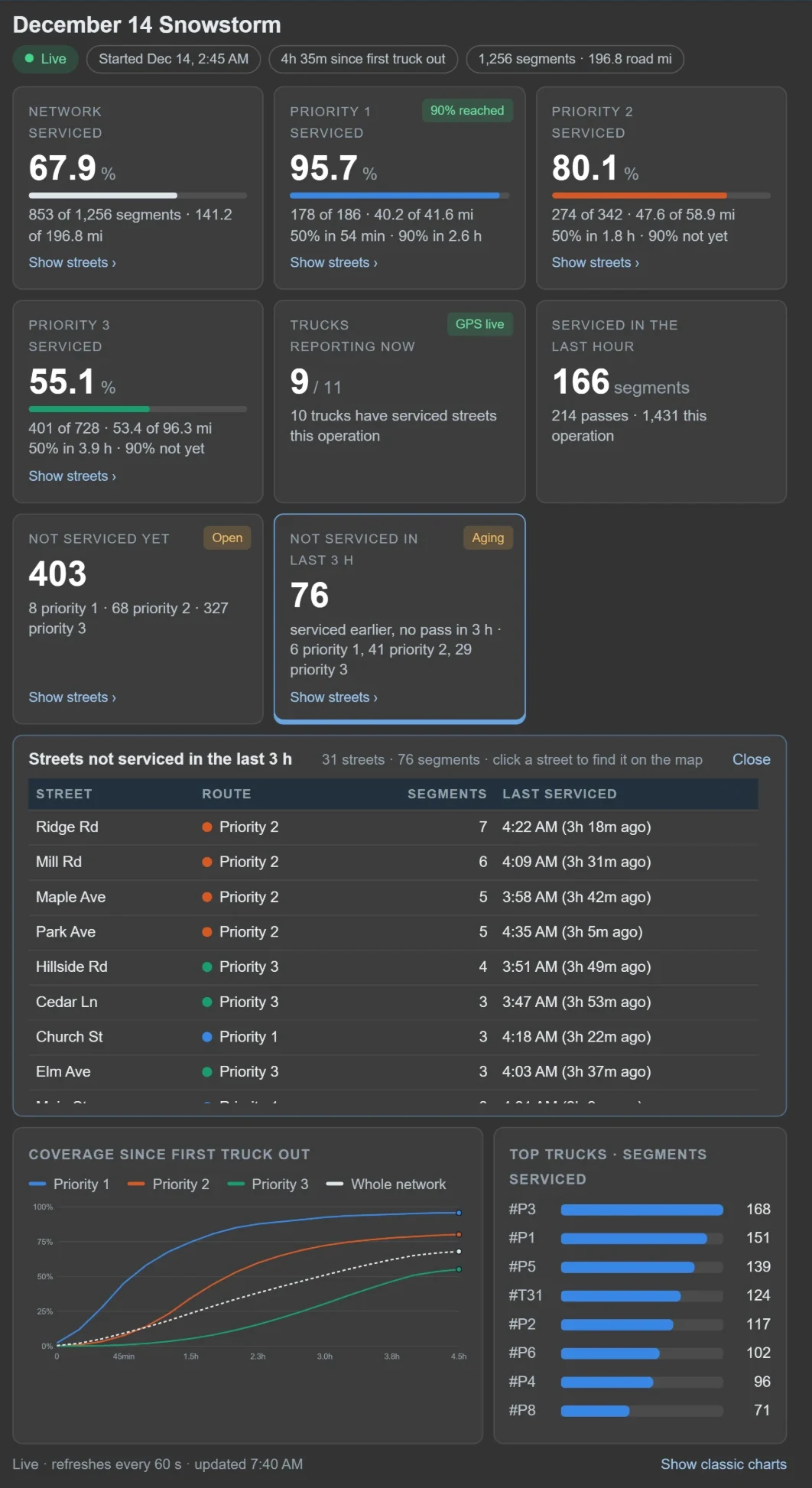Sort table by ROUTE column header

pos(226,794)
